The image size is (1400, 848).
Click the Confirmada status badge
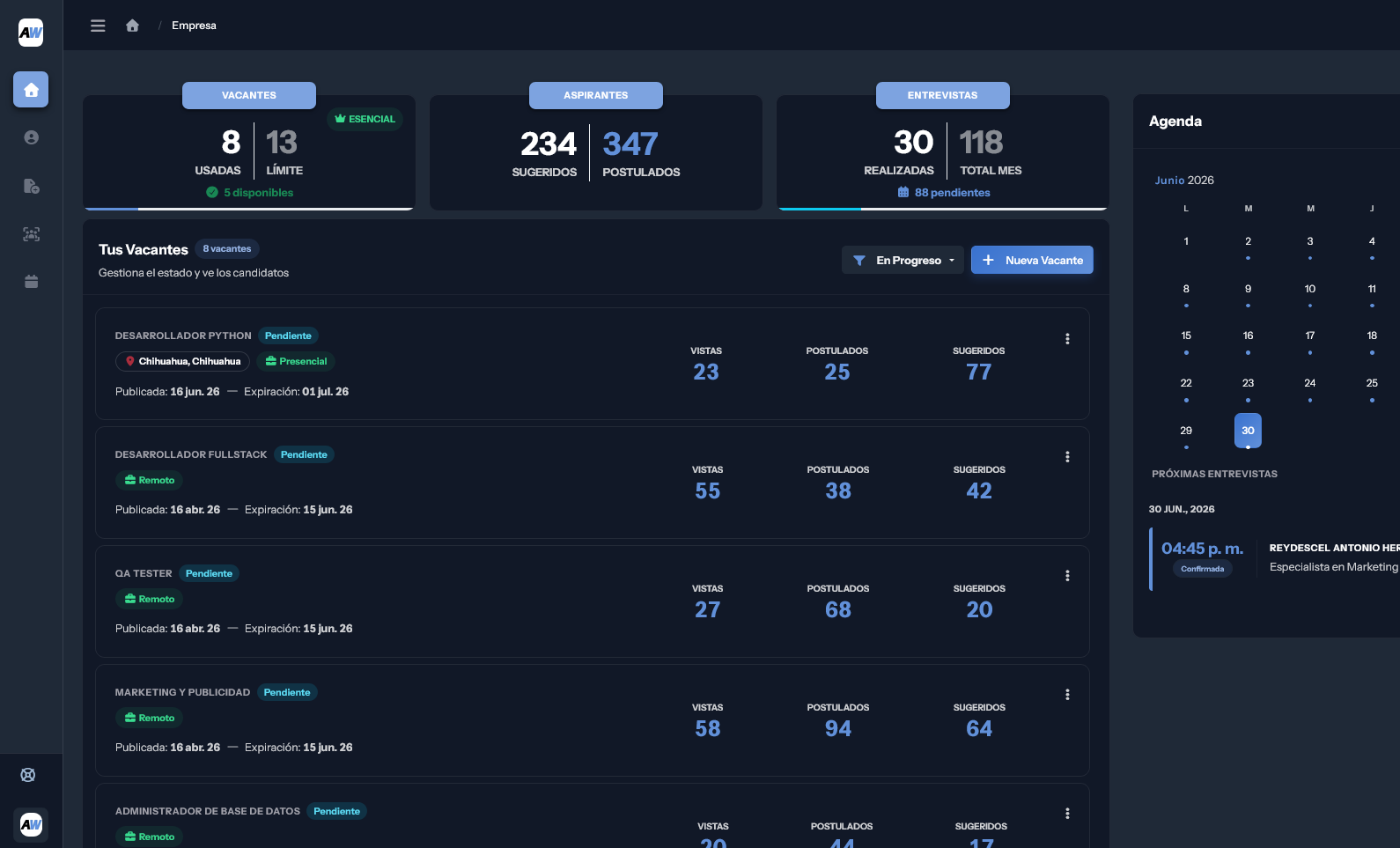(x=1202, y=569)
